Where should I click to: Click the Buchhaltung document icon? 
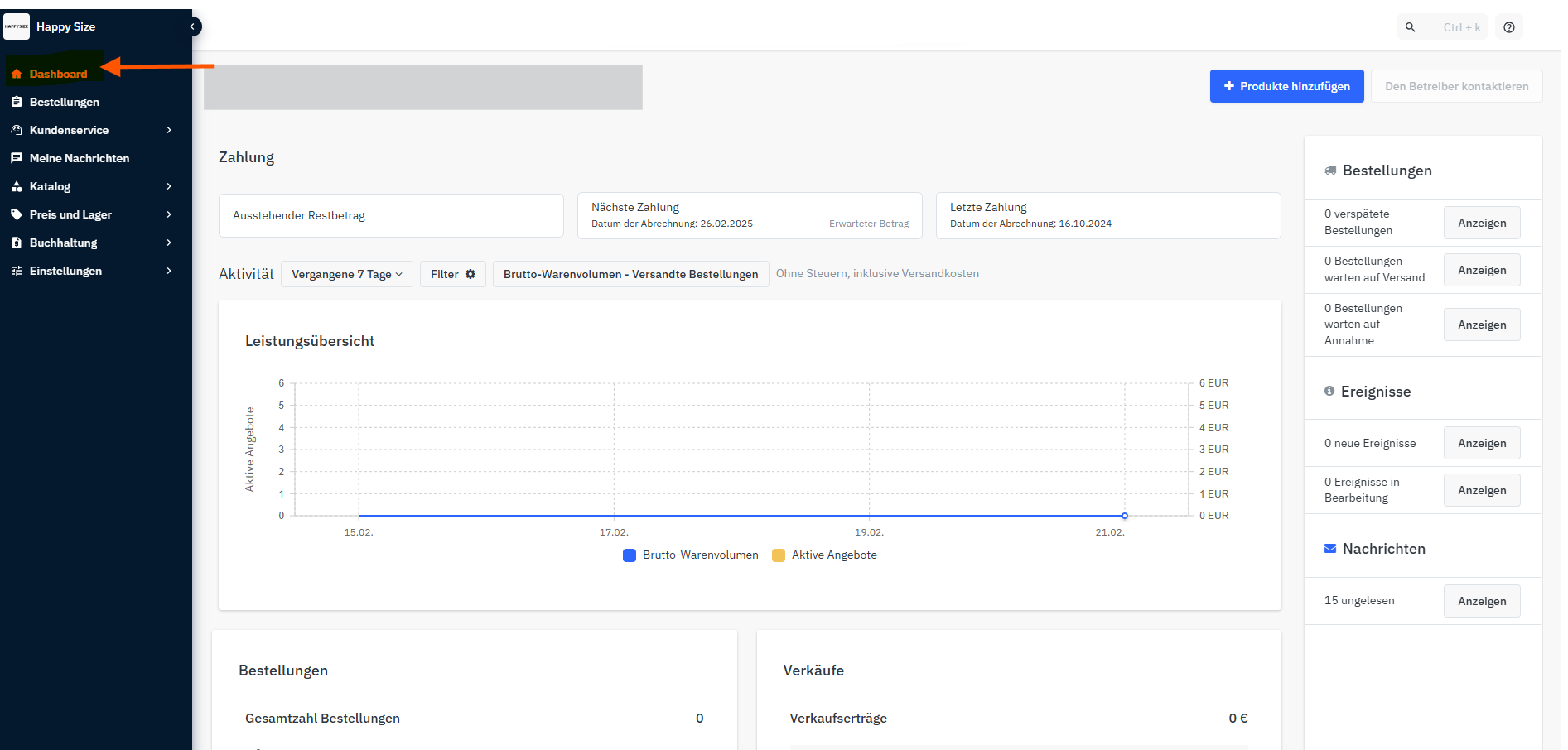tap(17, 243)
